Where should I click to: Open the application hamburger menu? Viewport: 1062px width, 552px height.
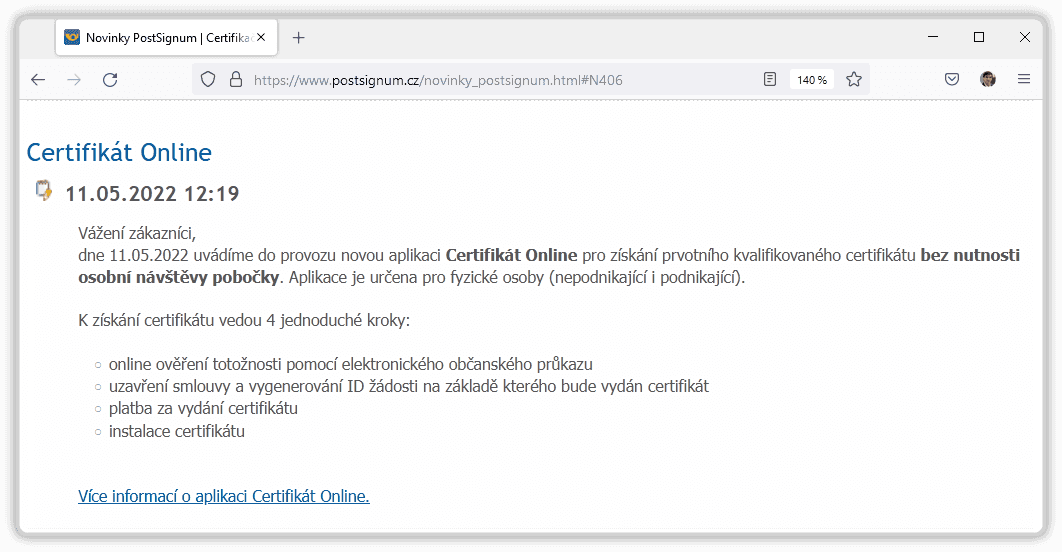pyautogui.click(x=1023, y=80)
